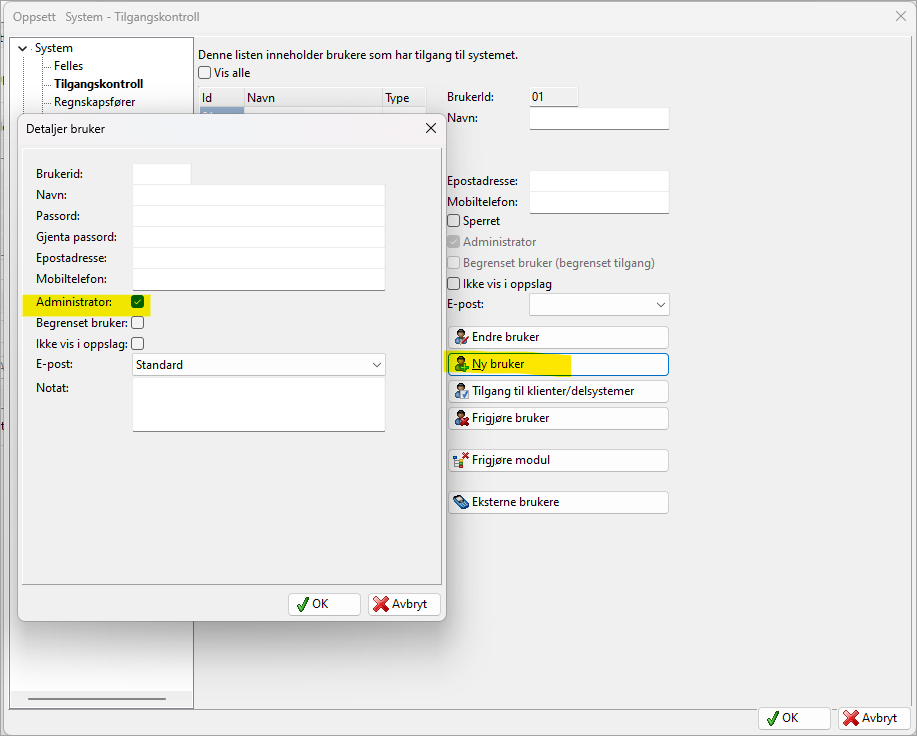Click the horizontal scrollbar in tree panel
917x736 pixels.
coord(96,699)
